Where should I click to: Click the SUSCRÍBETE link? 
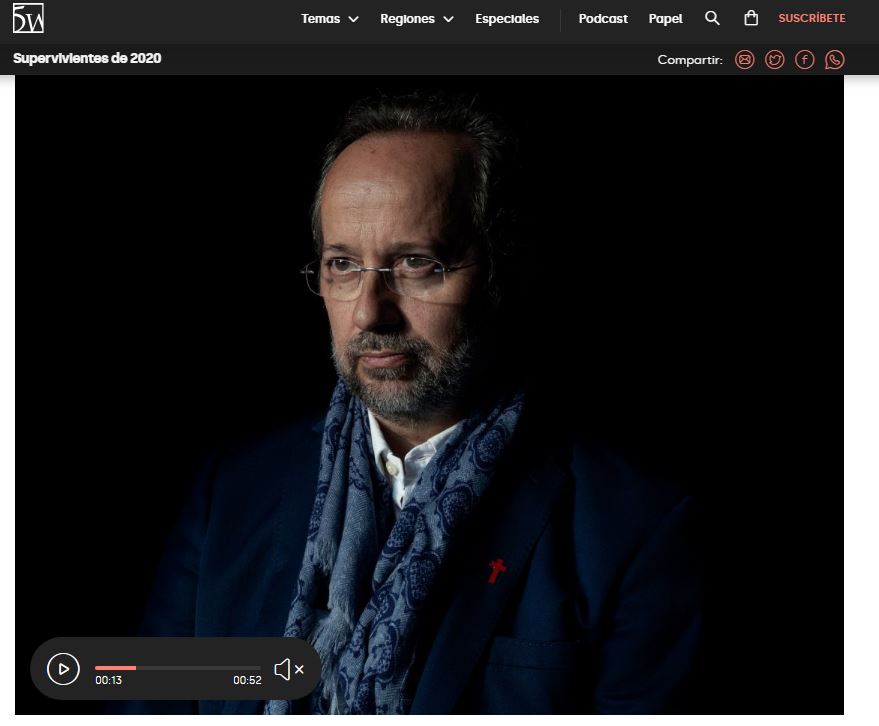click(x=811, y=19)
